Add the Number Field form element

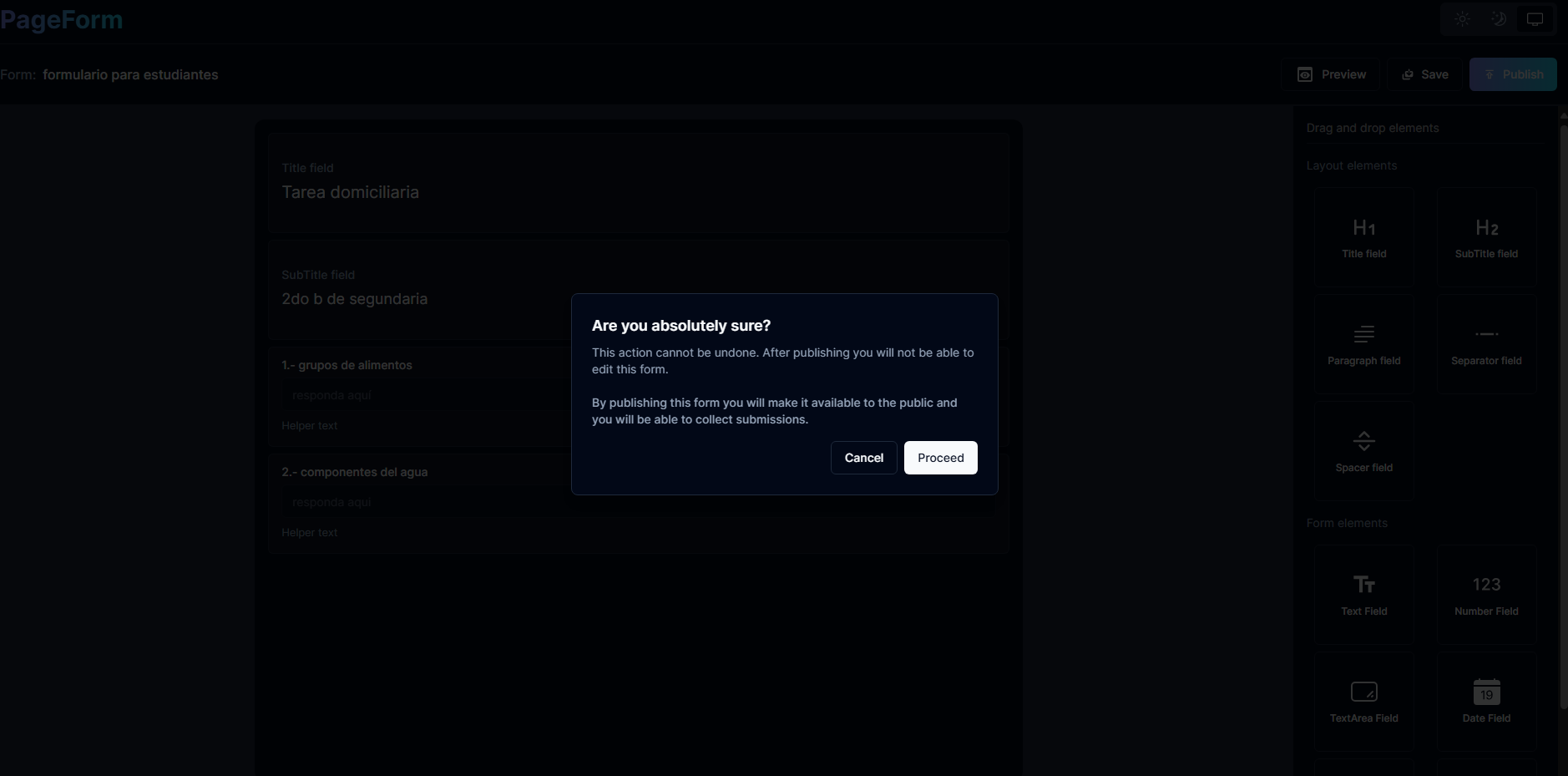[x=1486, y=596]
